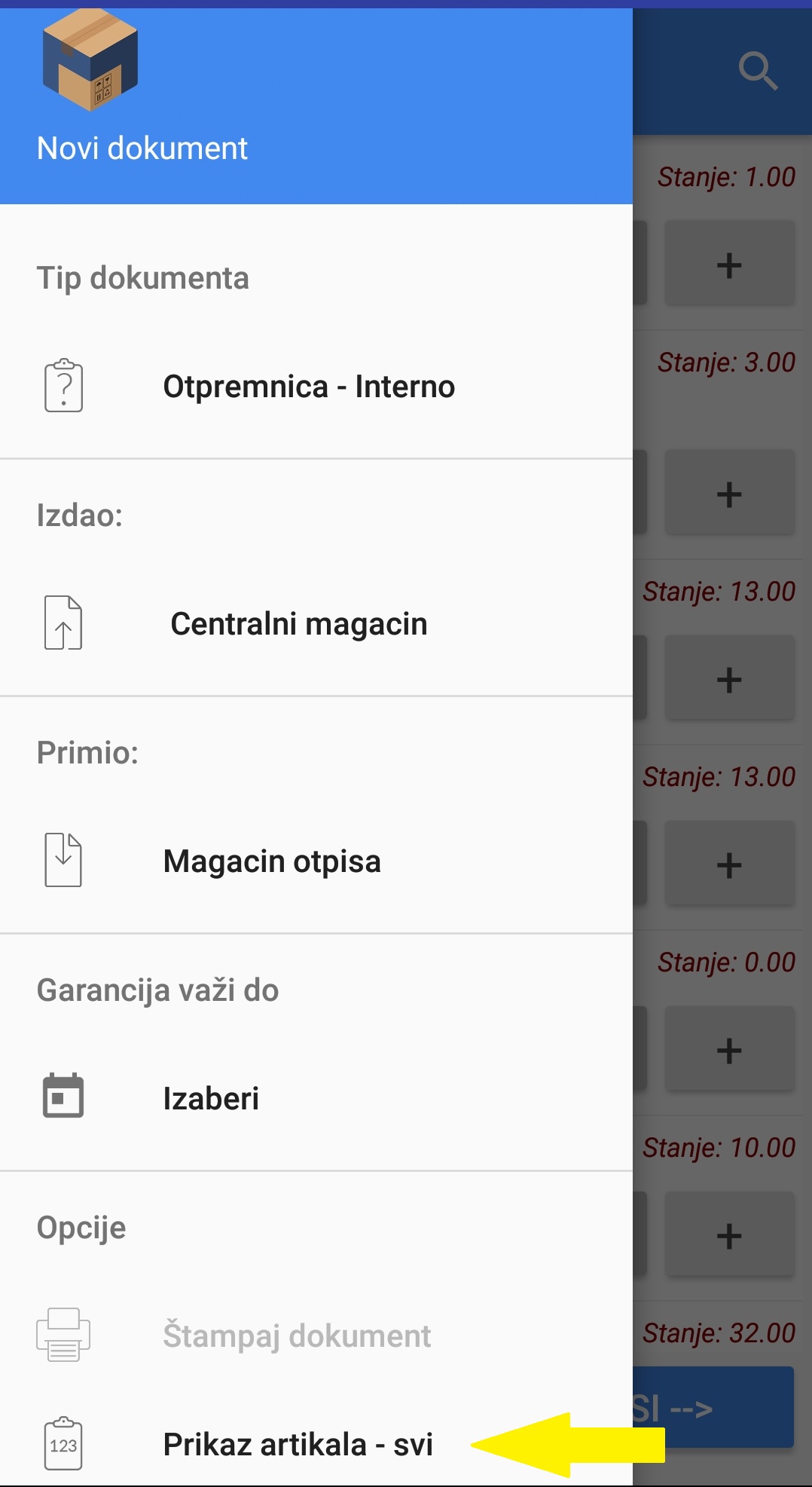Tap the clipboard question mark icon
Viewport: 812px width, 1487px height.
(x=63, y=386)
